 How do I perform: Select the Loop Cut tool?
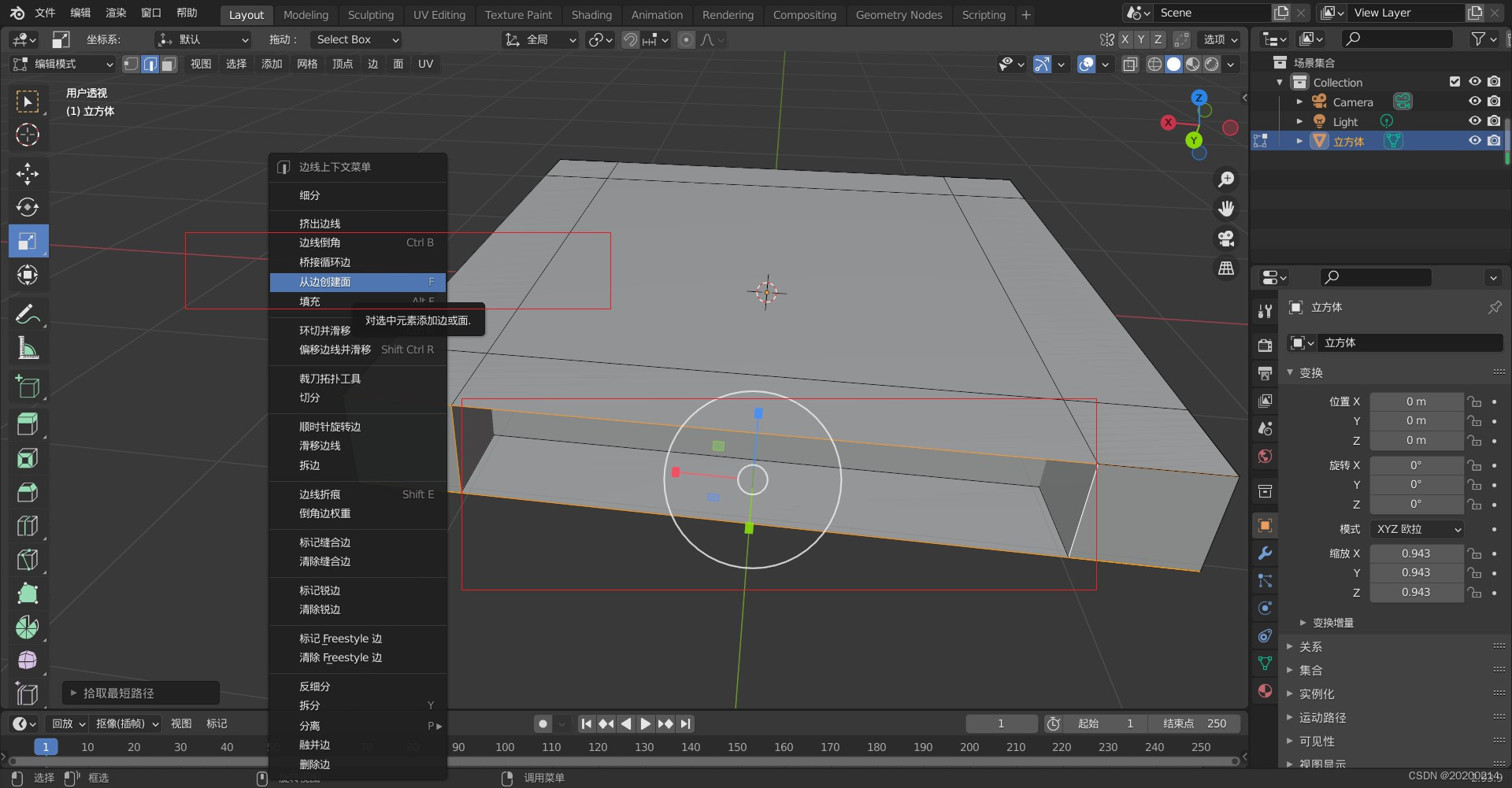pyautogui.click(x=28, y=526)
